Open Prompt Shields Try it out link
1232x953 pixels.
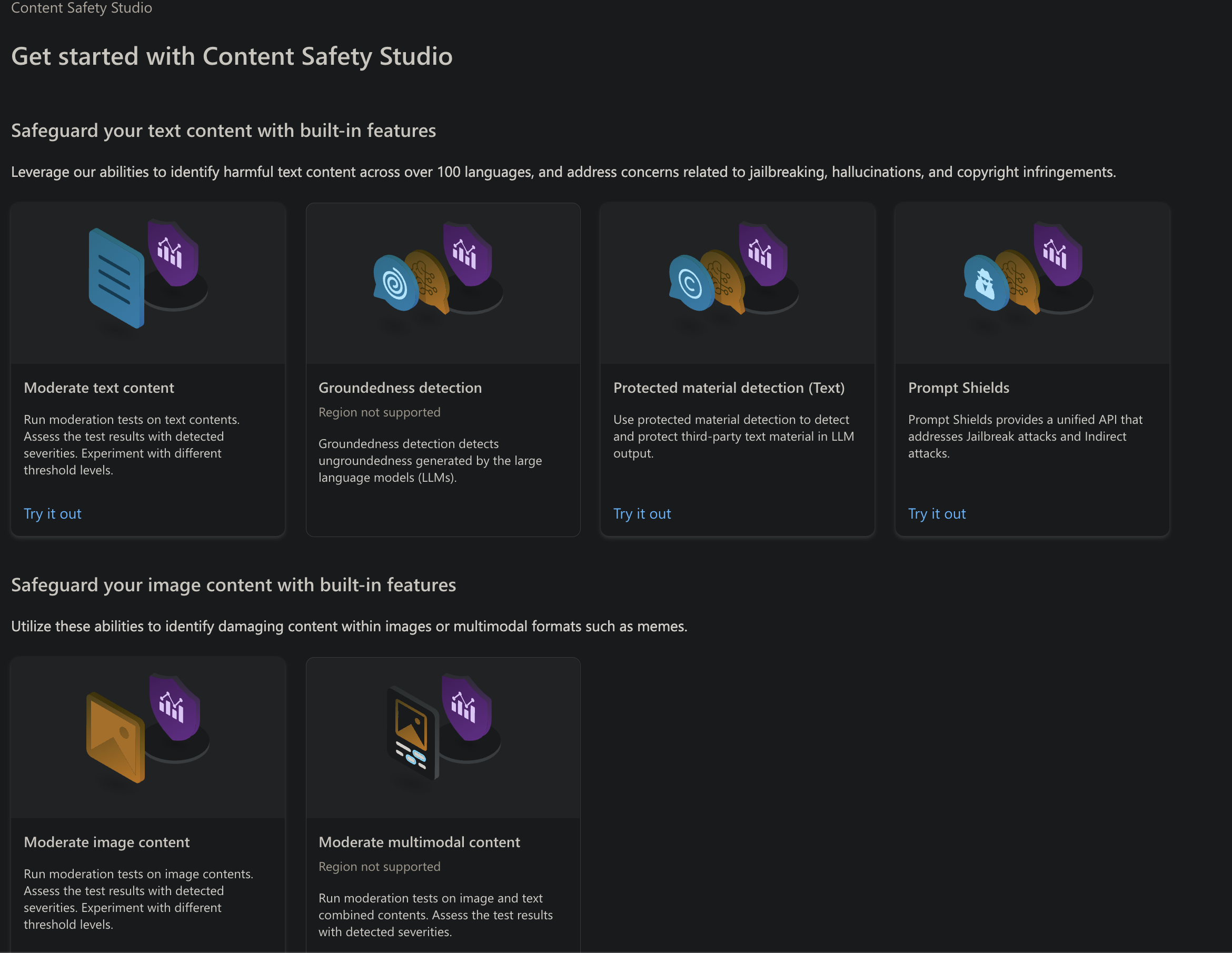(937, 513)
